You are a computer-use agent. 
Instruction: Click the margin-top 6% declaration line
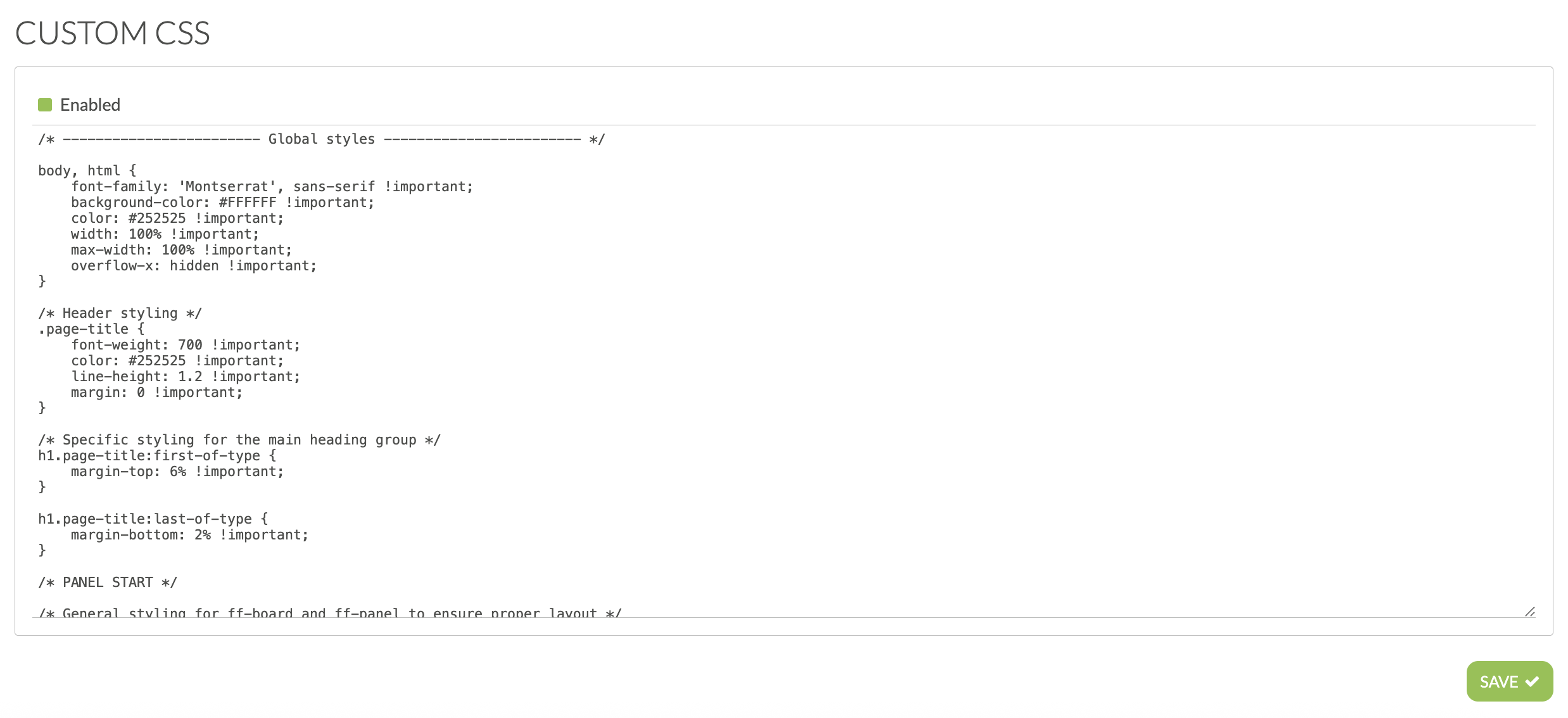[x=177, y=472]
